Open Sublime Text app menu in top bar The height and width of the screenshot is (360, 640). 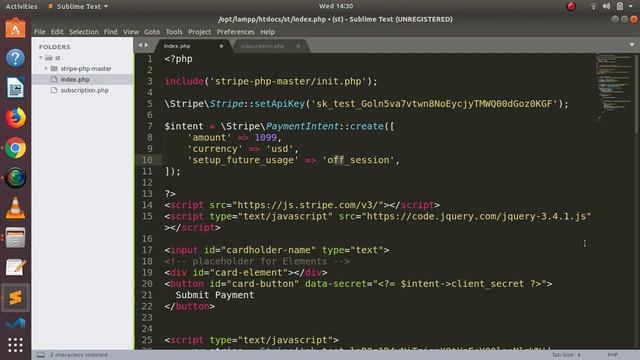[78, 6]
